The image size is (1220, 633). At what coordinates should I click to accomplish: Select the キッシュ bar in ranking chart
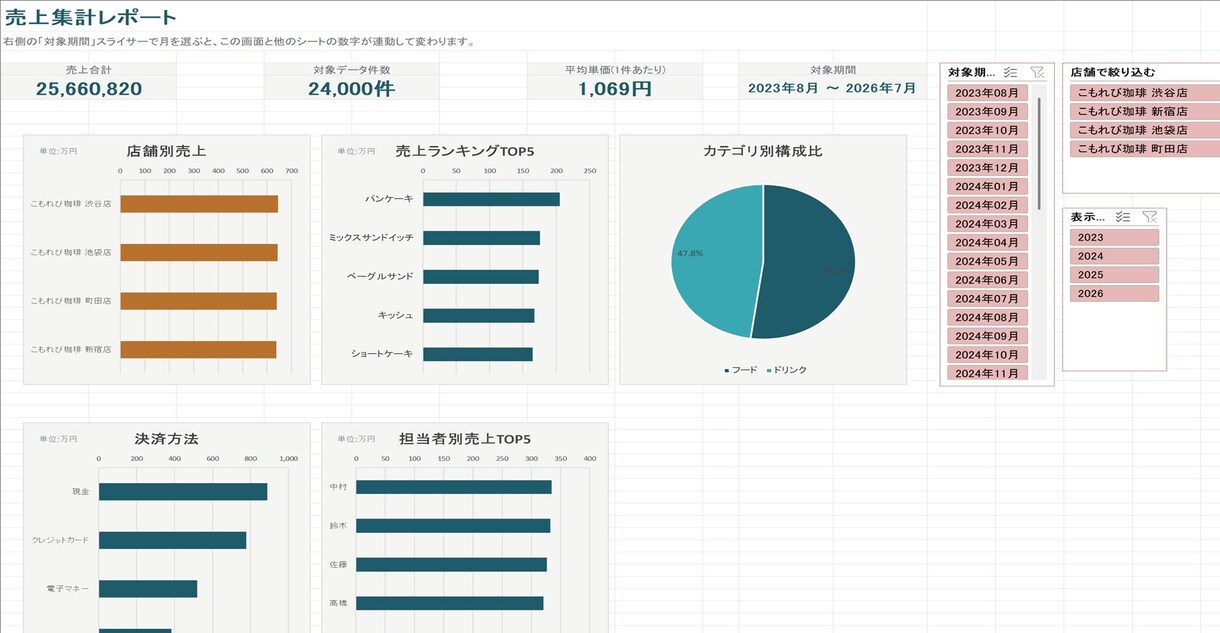[478, 315]
